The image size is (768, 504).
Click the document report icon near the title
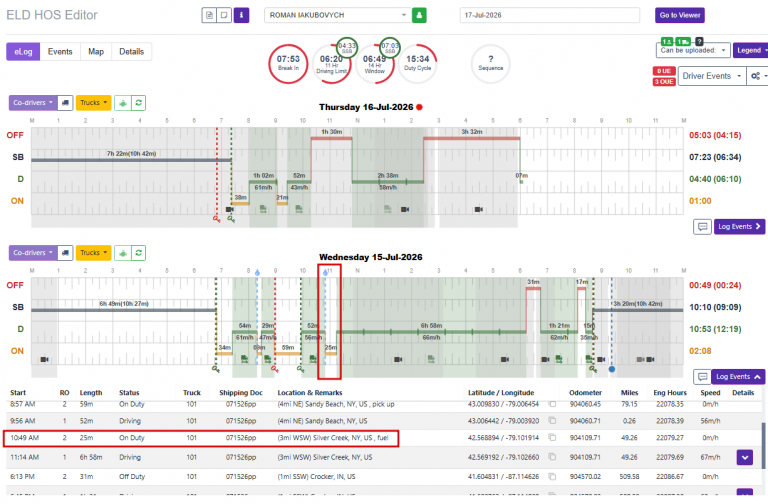pos(209,15)
